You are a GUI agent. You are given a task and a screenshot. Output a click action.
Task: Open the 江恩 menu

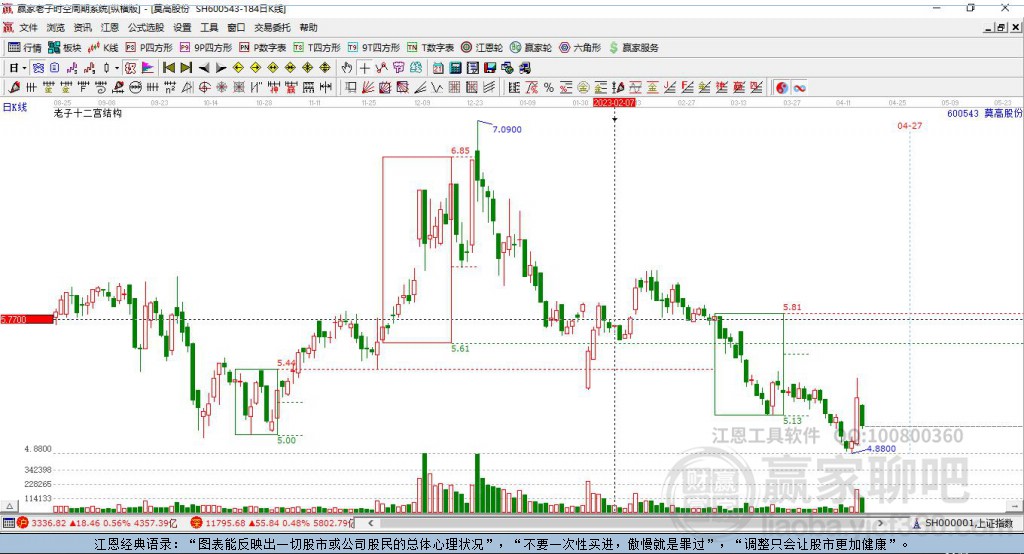(x=110, y=27)
